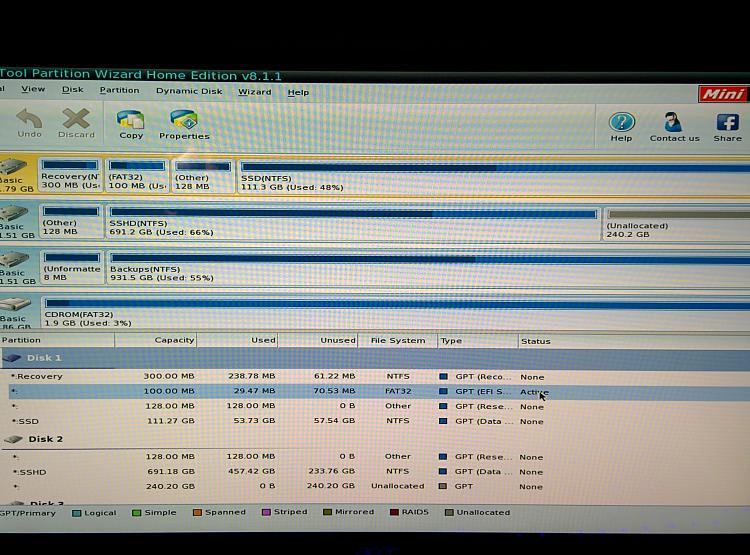Select the disk icon beside CDROM partition

[15, 304]
